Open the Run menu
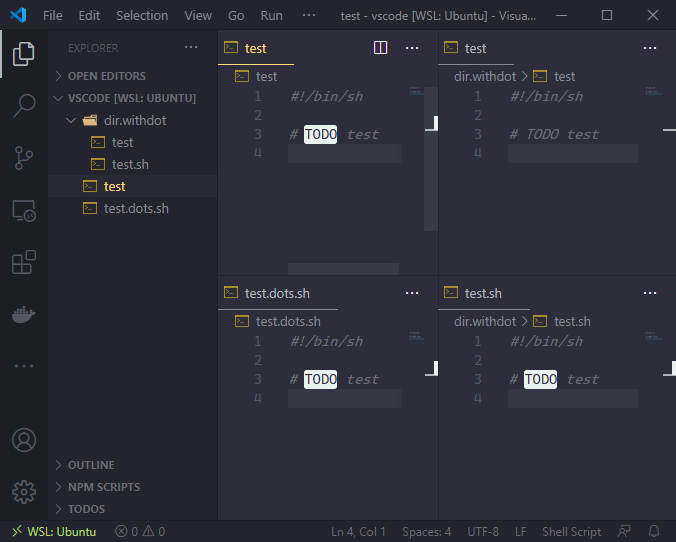 272,16
